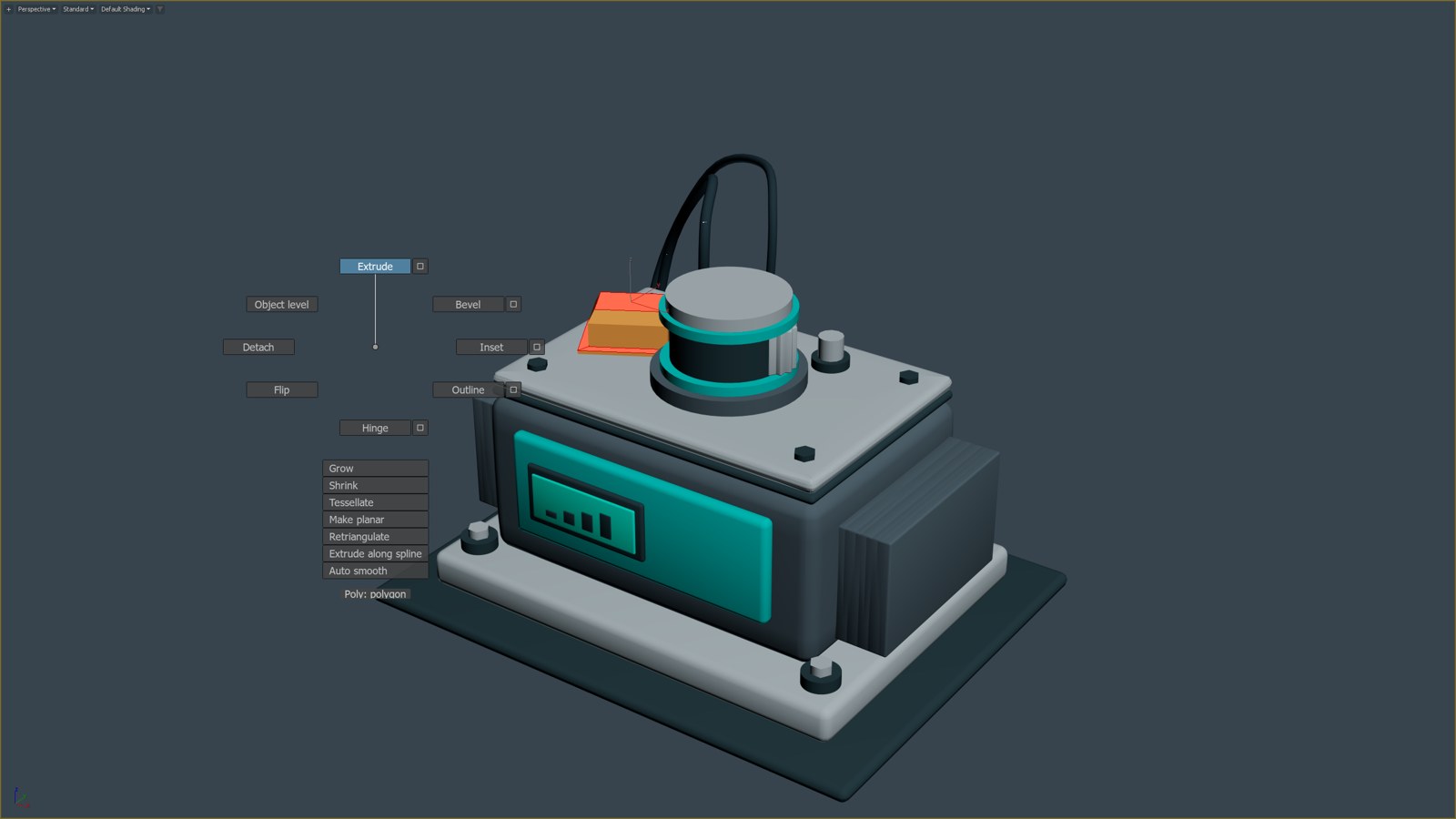Select Extrude along spline entry

tap(375, 554)
